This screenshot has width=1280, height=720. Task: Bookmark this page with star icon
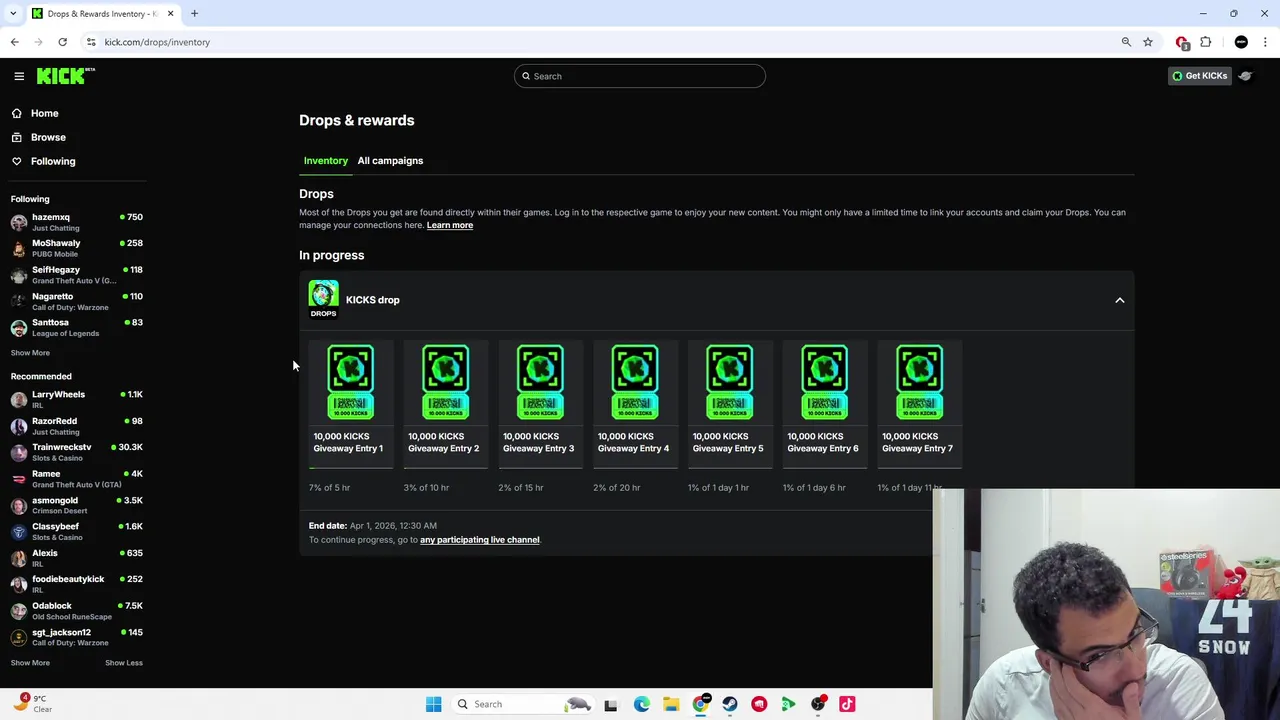1148,42
